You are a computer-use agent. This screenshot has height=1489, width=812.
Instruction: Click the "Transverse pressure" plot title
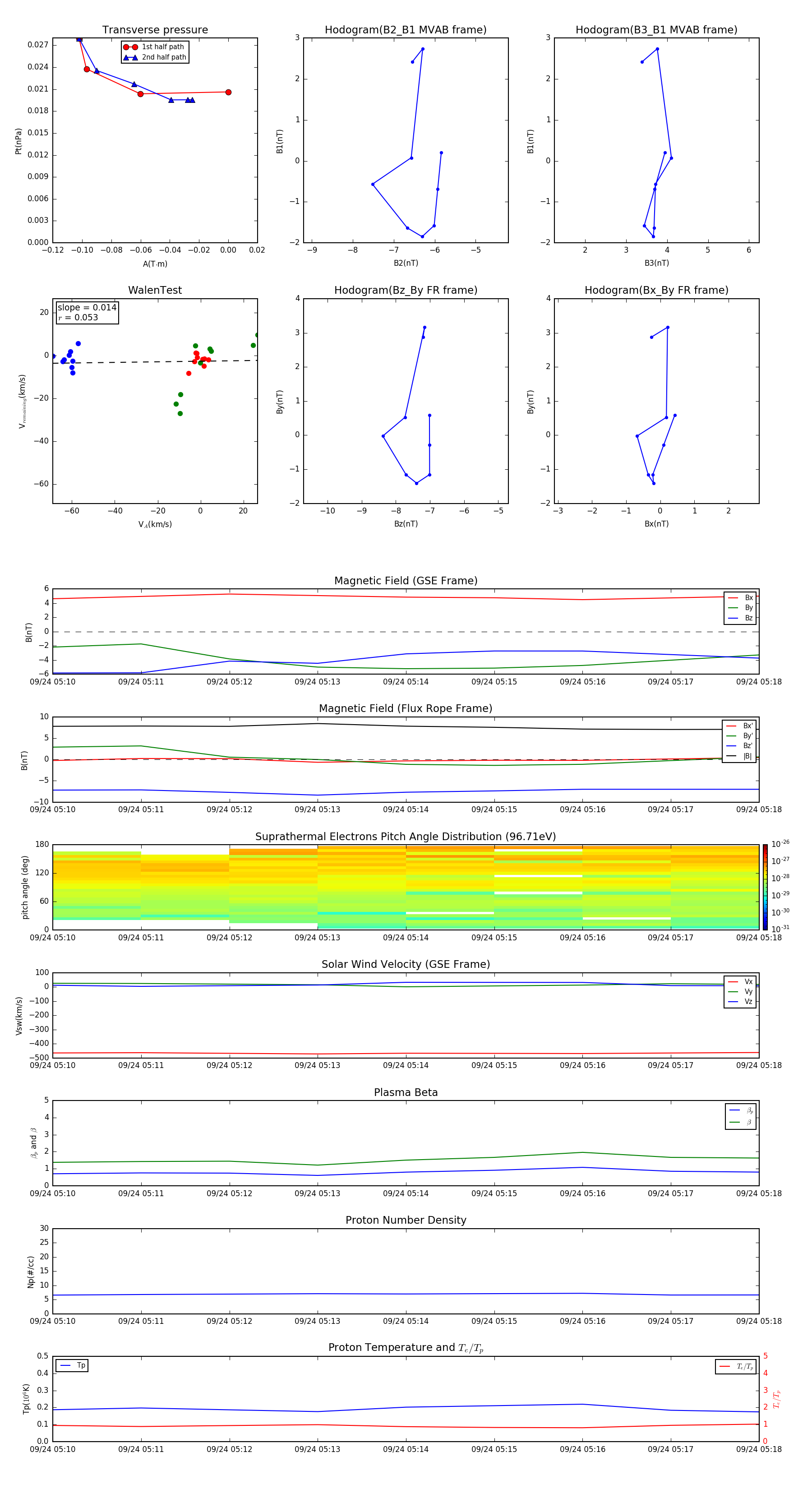coord(155,30)
